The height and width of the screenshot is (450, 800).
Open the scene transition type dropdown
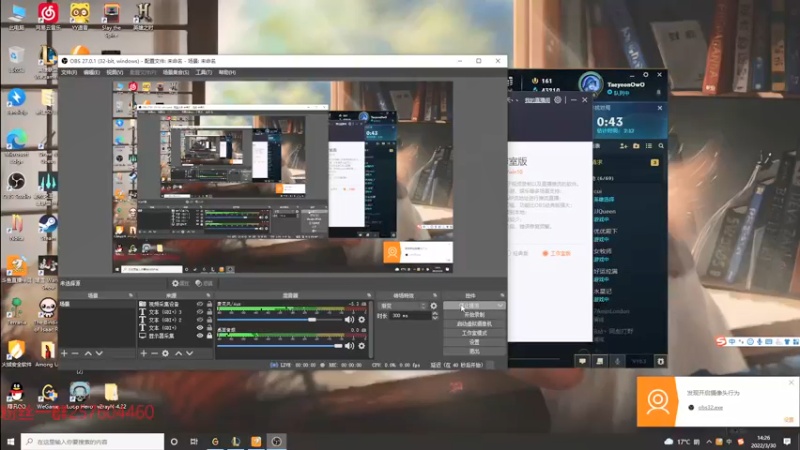(x=403, y=306)
